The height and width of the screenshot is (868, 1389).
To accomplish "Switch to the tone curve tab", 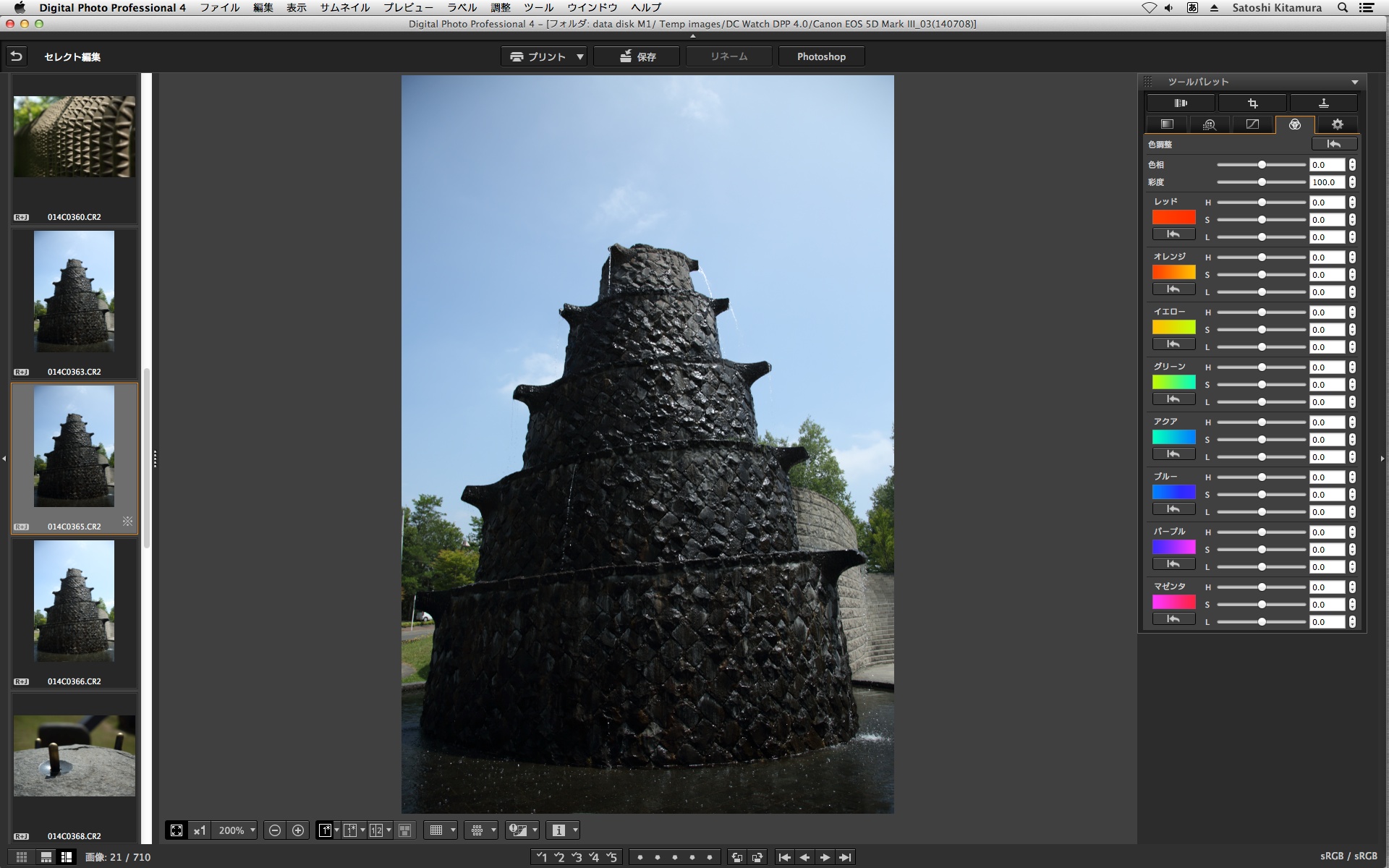I will pyautogui.click(x=1252, y=124).
